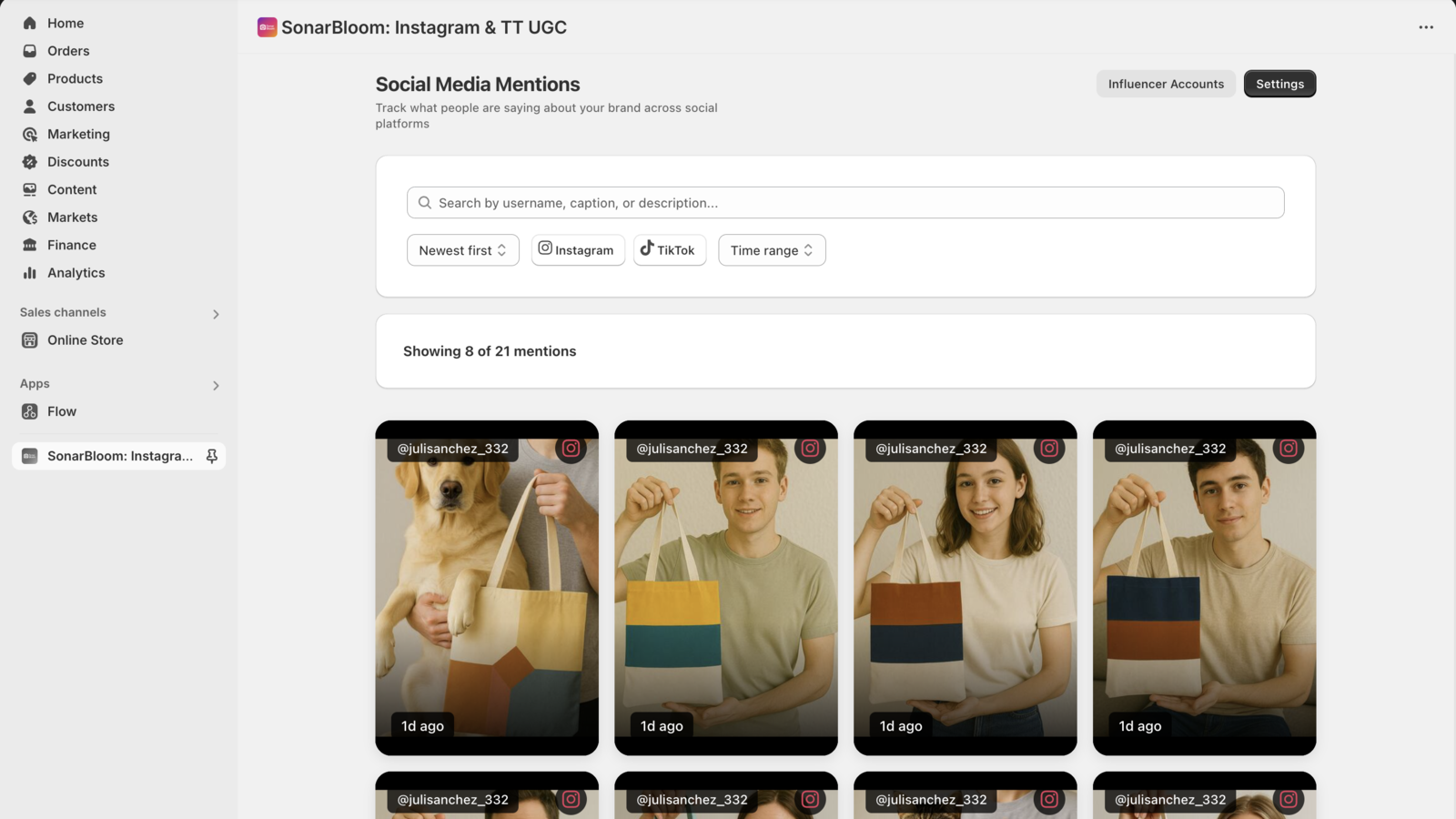Expand the Apps section
The width and height of the screenshot is (1456, 819).
tap(216, 385)
